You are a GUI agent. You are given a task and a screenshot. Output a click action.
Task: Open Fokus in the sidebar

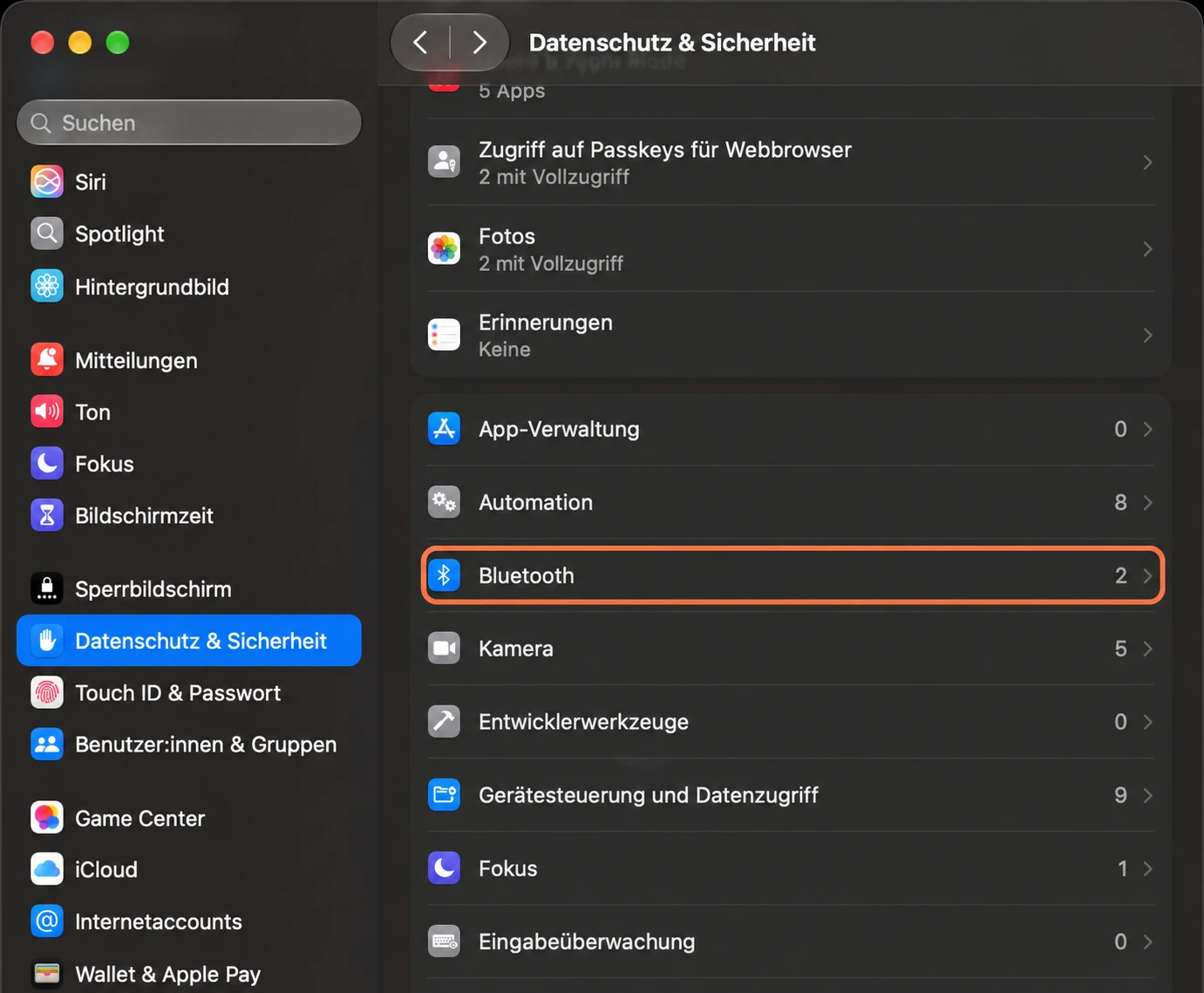(x=188, y=464)
